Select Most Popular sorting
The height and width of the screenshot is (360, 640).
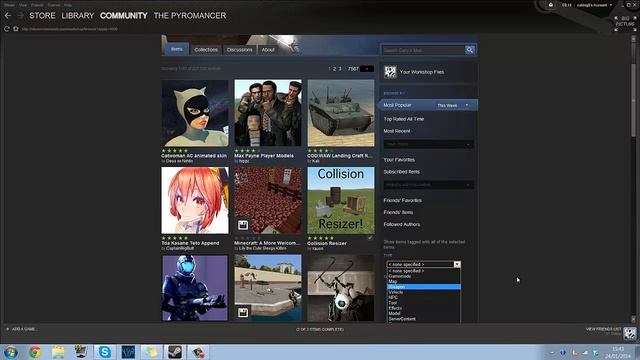coord(397,105)
